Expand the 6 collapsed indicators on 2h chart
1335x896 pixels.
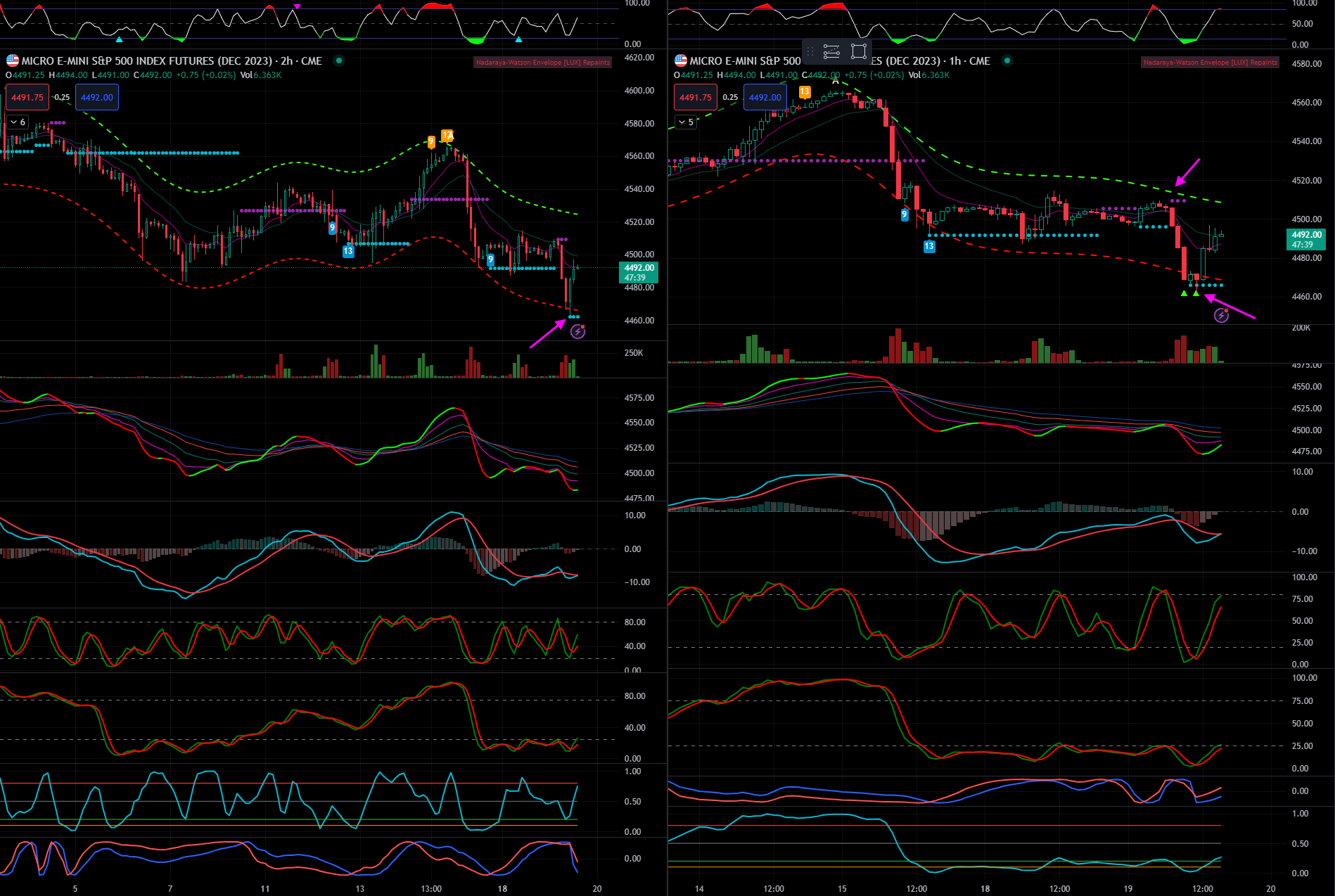point(18,122)
